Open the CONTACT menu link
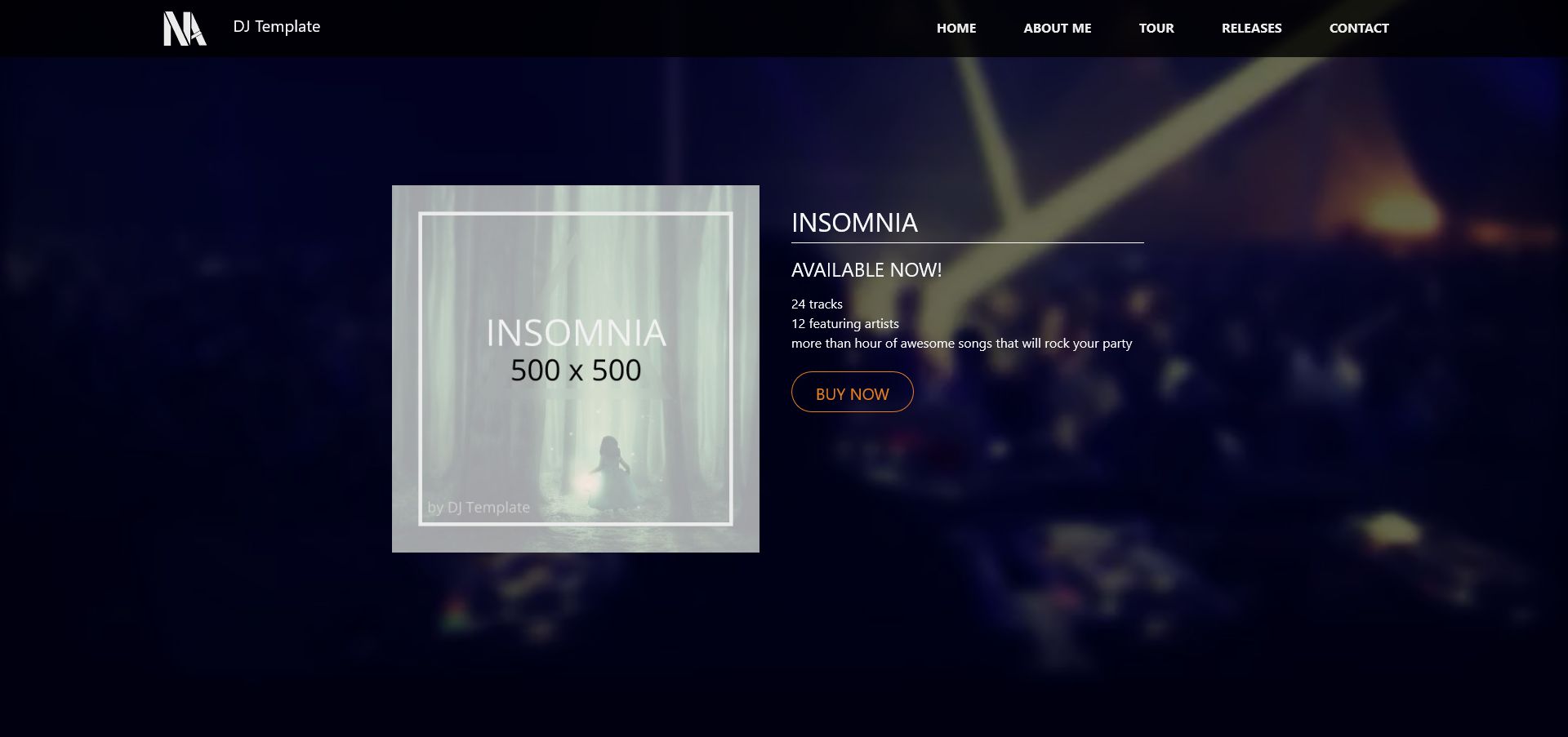The image size is (1568, 737). pos(1359,28)
